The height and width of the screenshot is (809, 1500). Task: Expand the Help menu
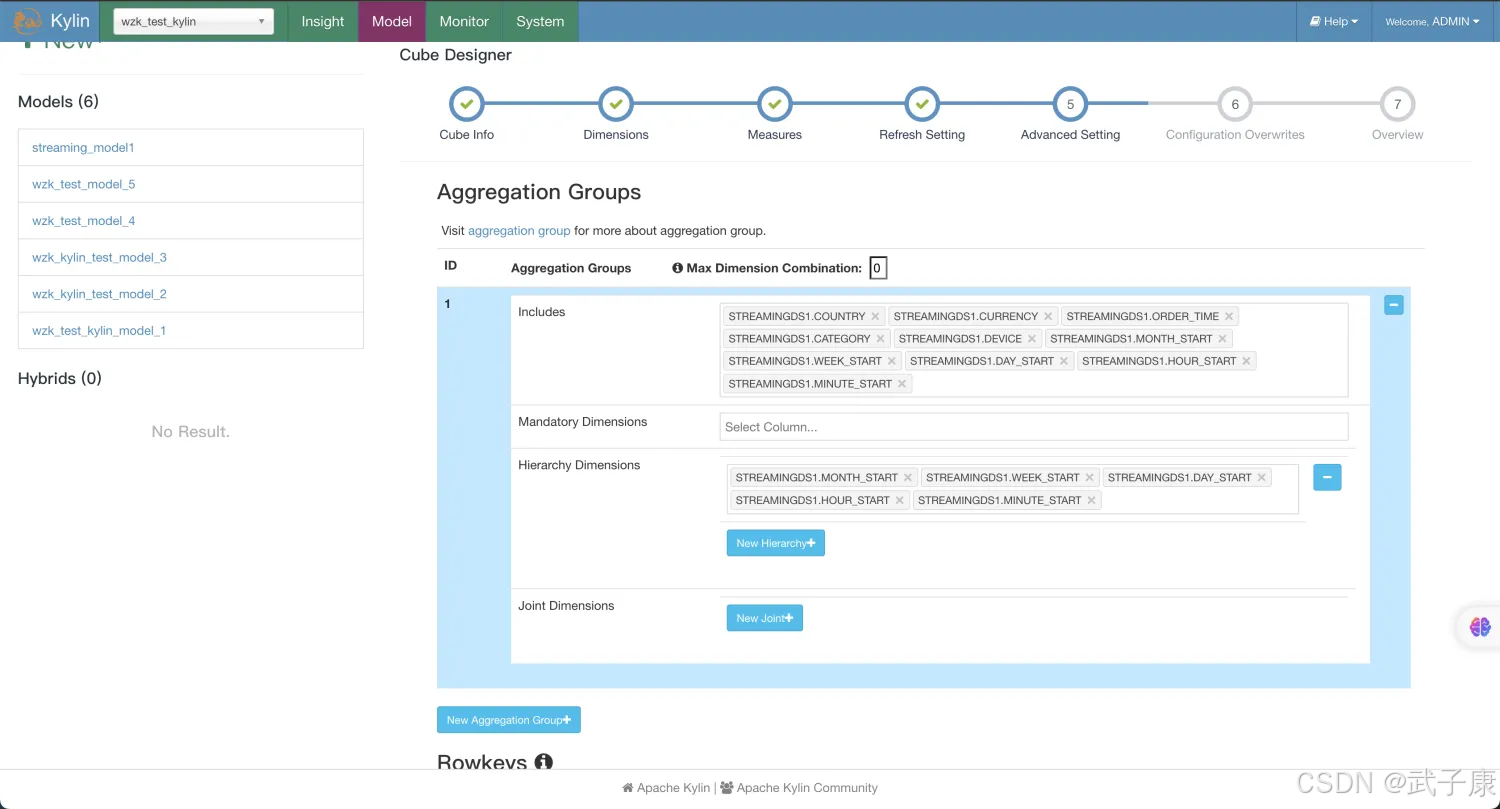[x=1334, y=21]
